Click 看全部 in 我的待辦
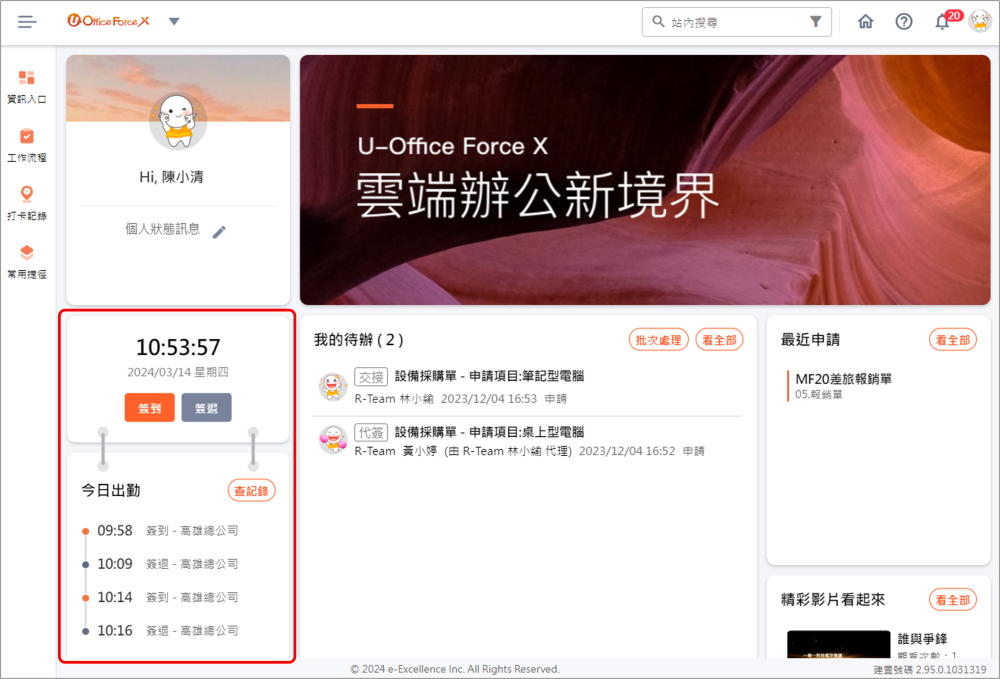 [719, 340]
